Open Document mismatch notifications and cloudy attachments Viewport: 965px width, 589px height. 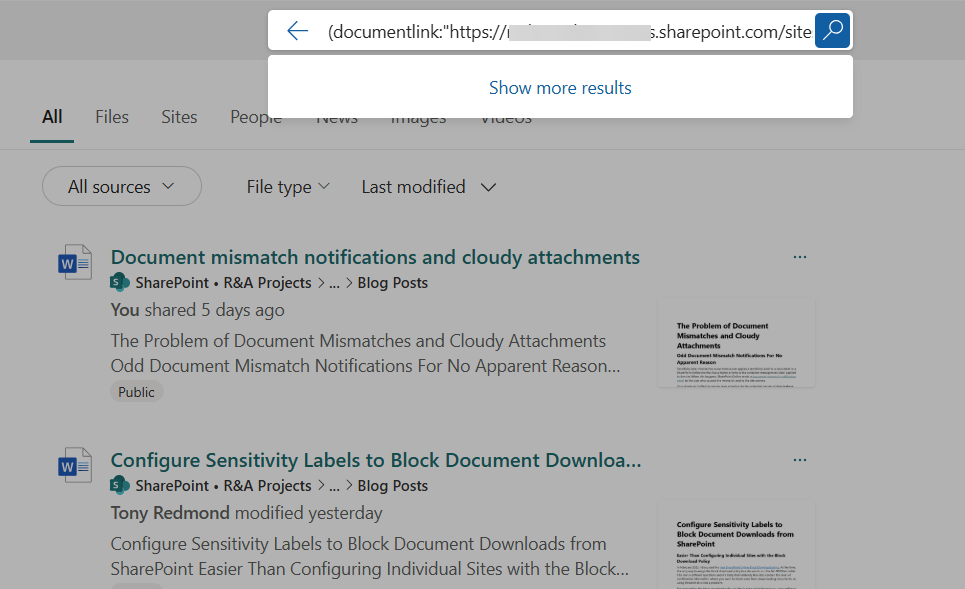375,257
